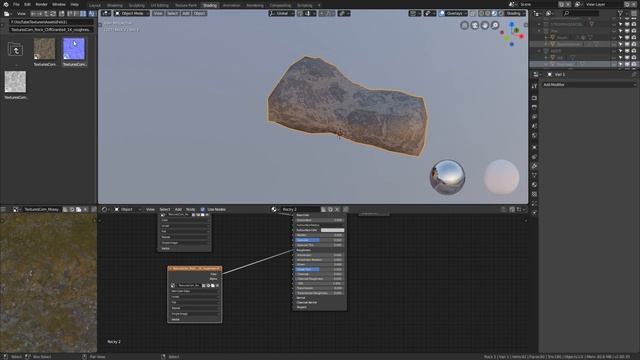Switch to the UV Editing workspace tab
This screenshot has height=360, width=640.
159,5
